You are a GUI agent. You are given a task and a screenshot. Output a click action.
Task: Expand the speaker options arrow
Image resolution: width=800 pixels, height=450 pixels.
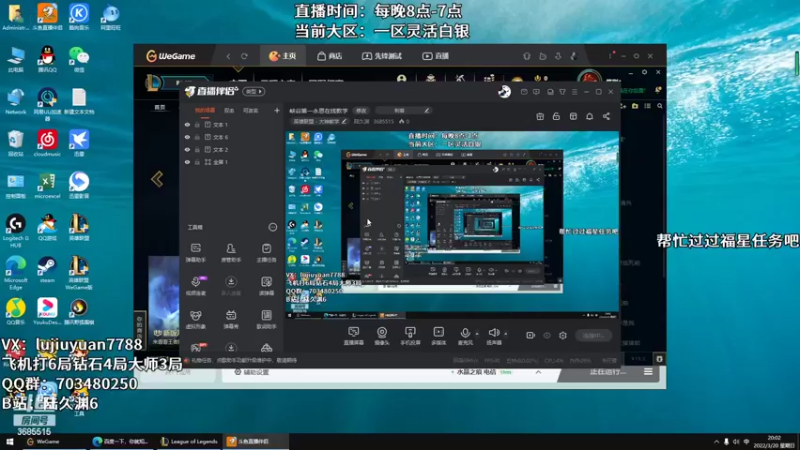(506, 334)
